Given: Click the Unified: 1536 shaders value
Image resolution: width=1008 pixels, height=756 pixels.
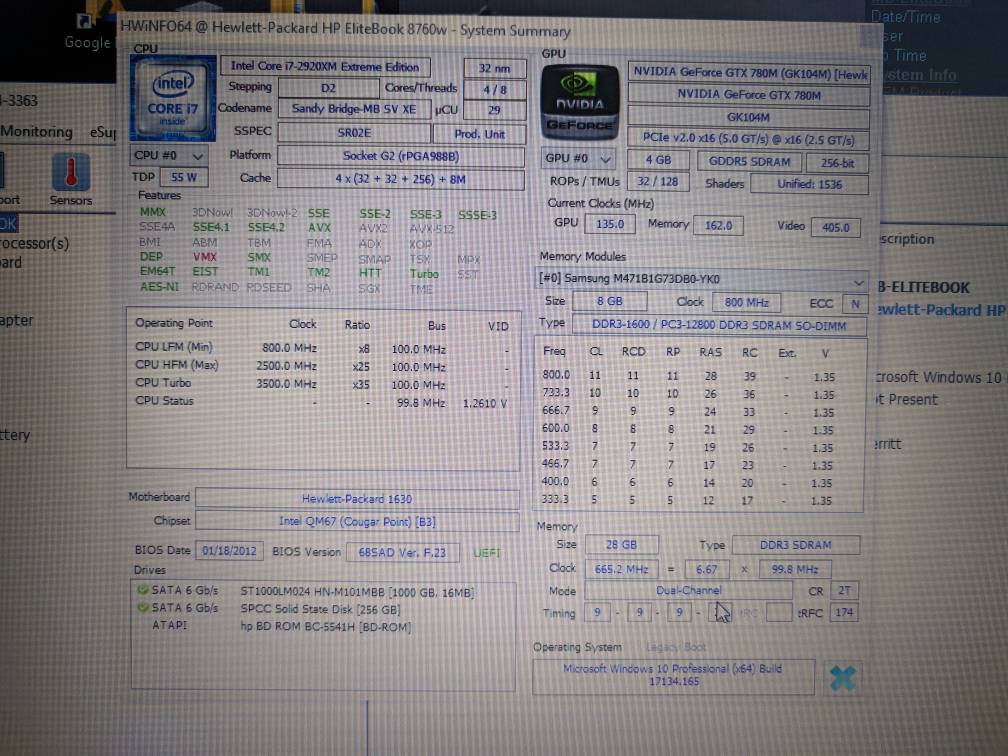Looking at the screenshot, I should (809, 184).
